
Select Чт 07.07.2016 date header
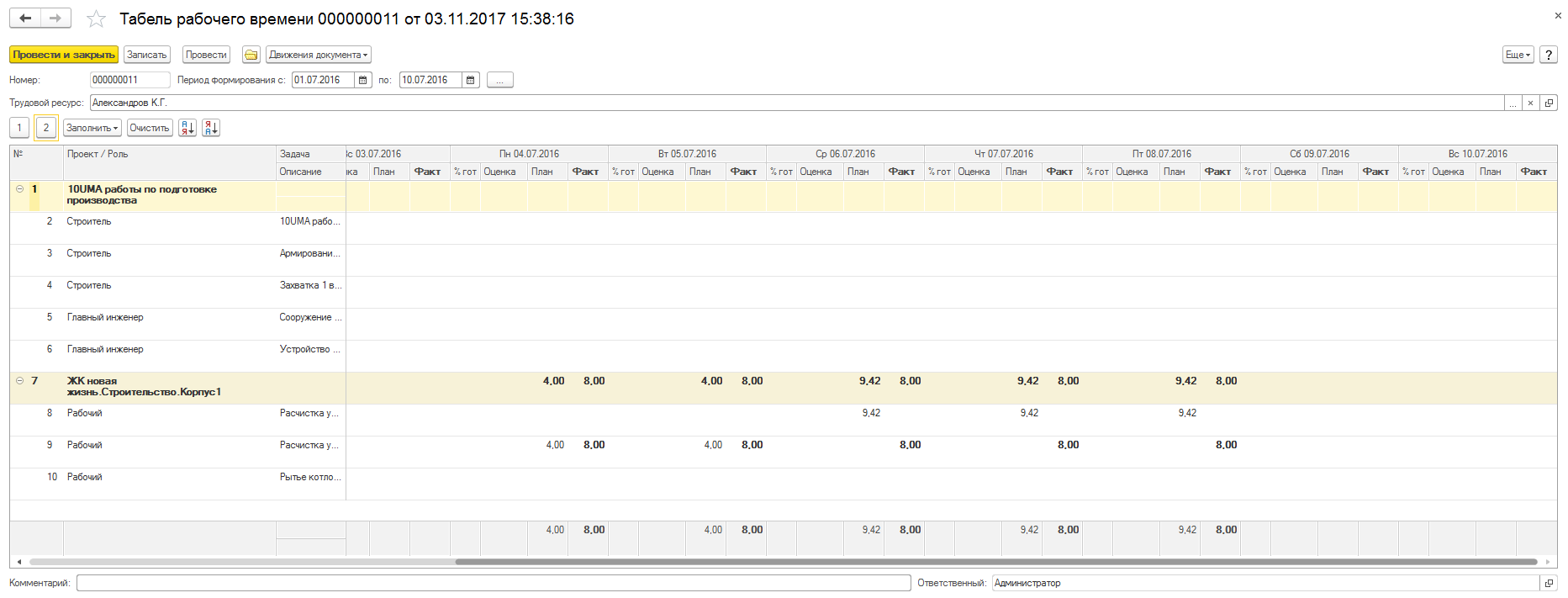click(x=1003, y=154)
